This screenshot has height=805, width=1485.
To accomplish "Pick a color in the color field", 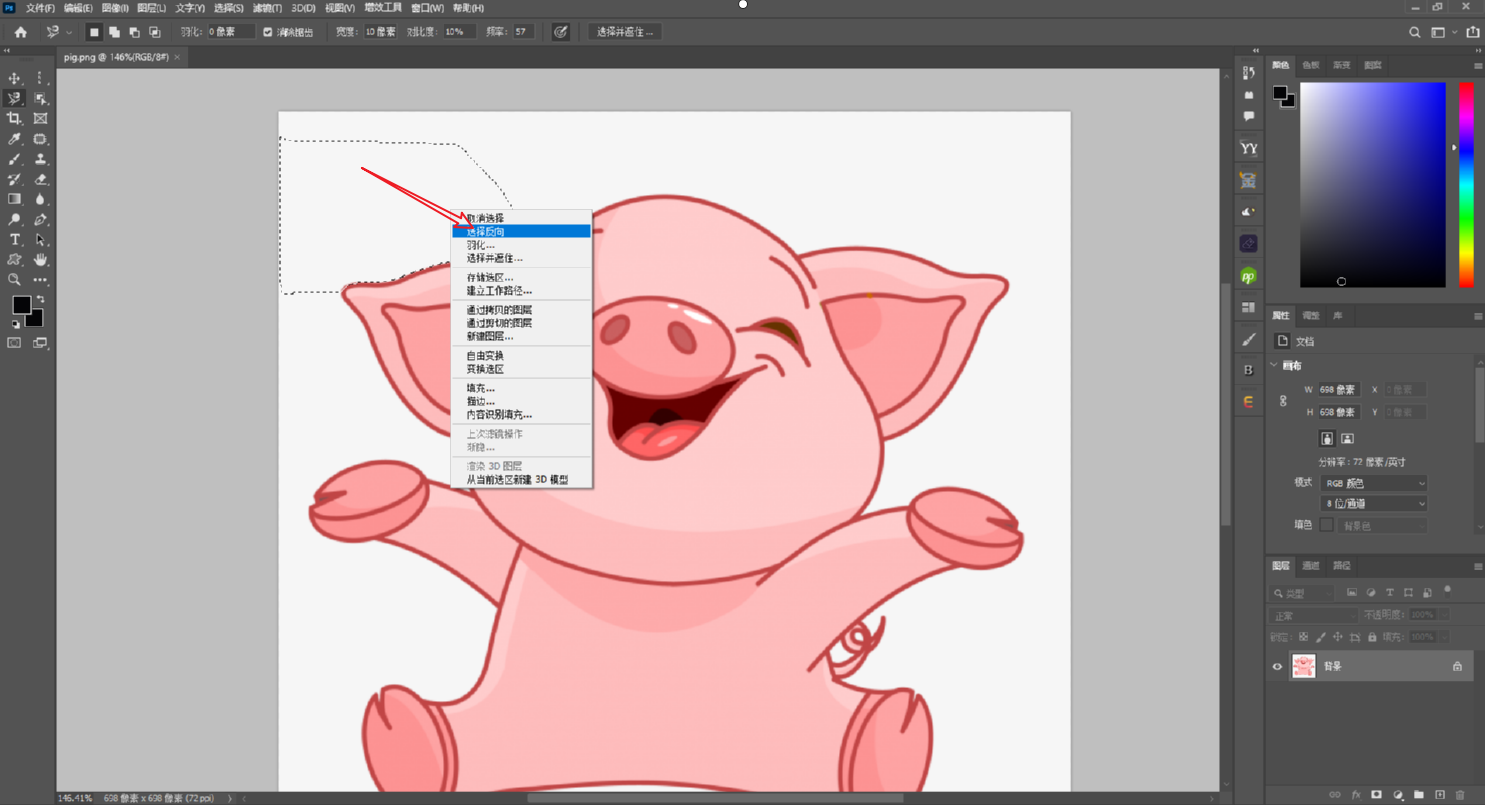I will click(x=1372, y=185).
